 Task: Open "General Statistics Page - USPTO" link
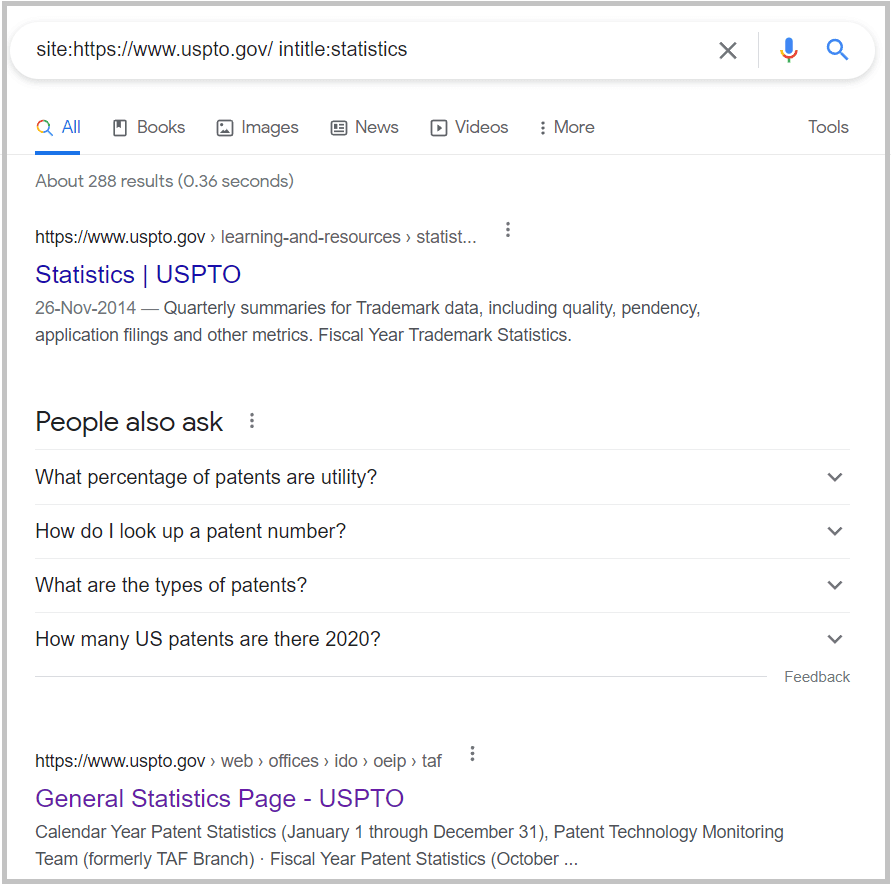tap(219, 798)
